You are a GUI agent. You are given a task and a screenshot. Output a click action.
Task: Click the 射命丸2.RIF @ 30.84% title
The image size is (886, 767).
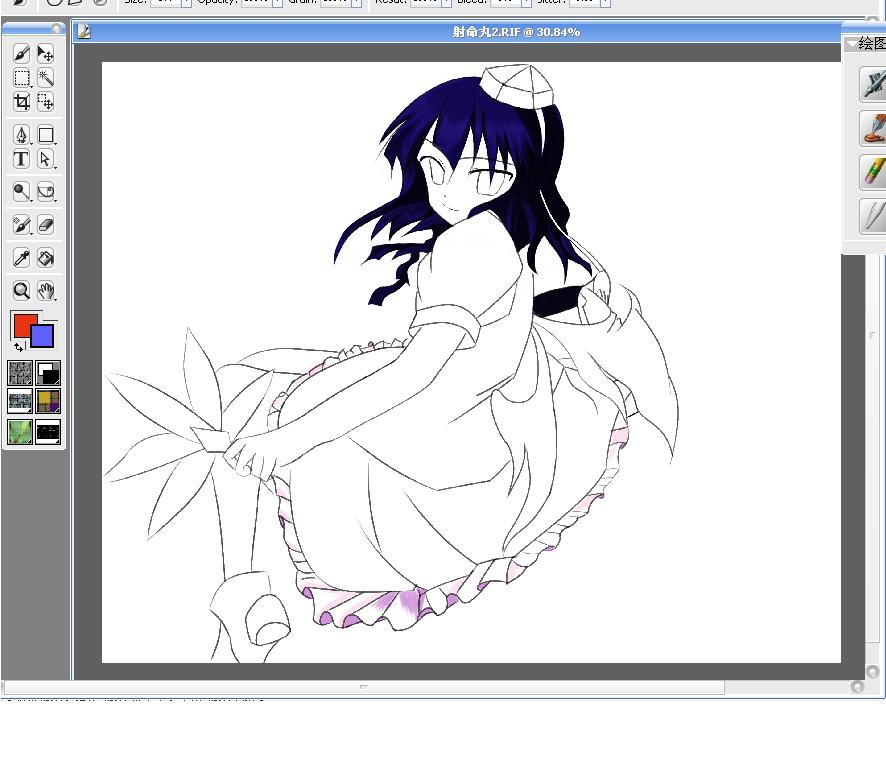tap(516, 32)
